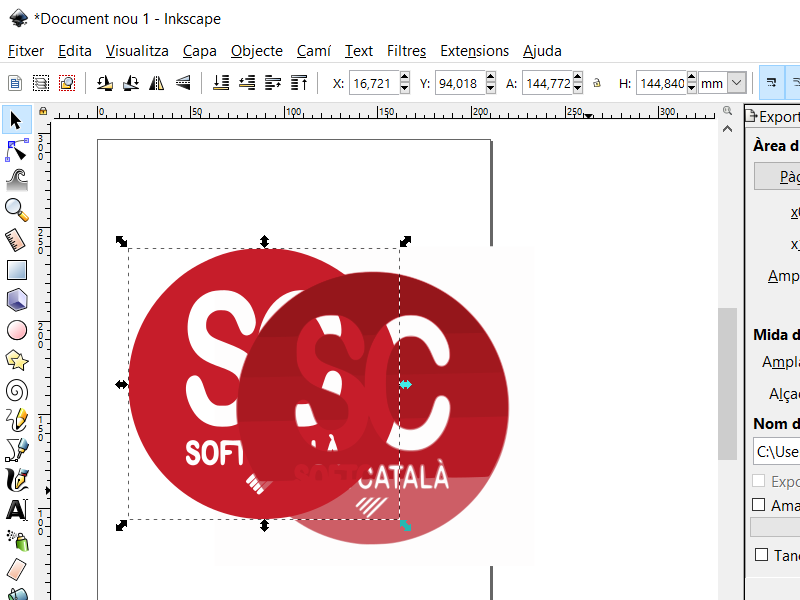Open the Visualitza menu

coord(137,51)
